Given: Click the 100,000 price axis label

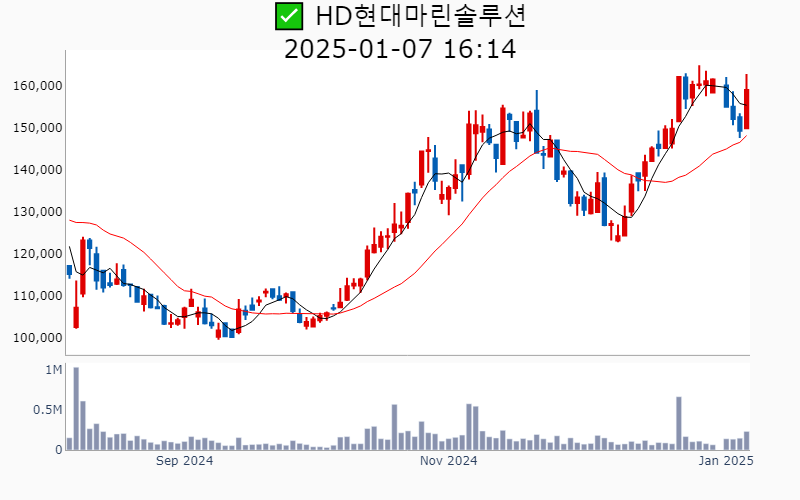Looking at the screenshot, I should click(x=38, y=338).
